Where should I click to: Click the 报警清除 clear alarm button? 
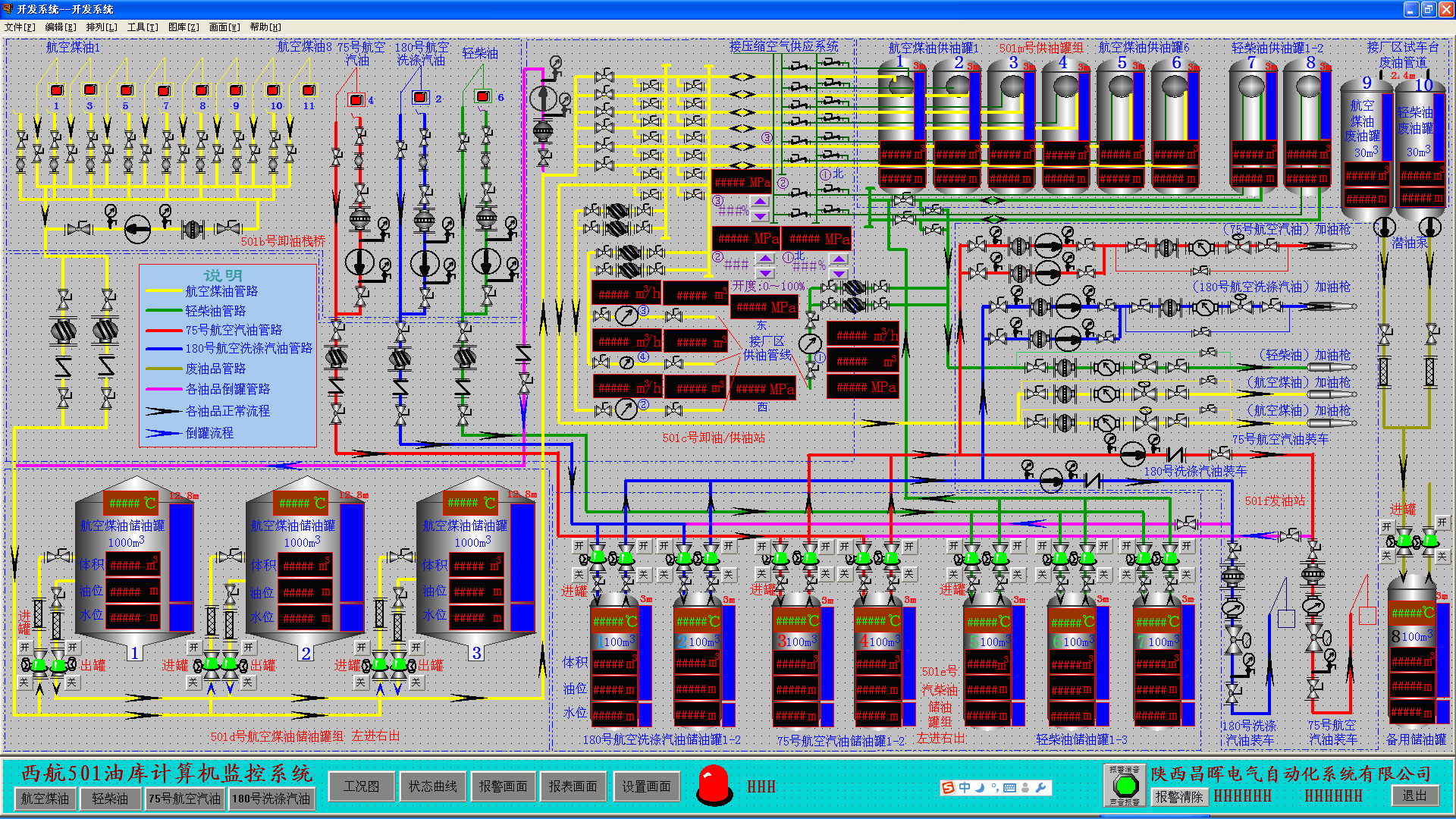tap(1178, 796)
